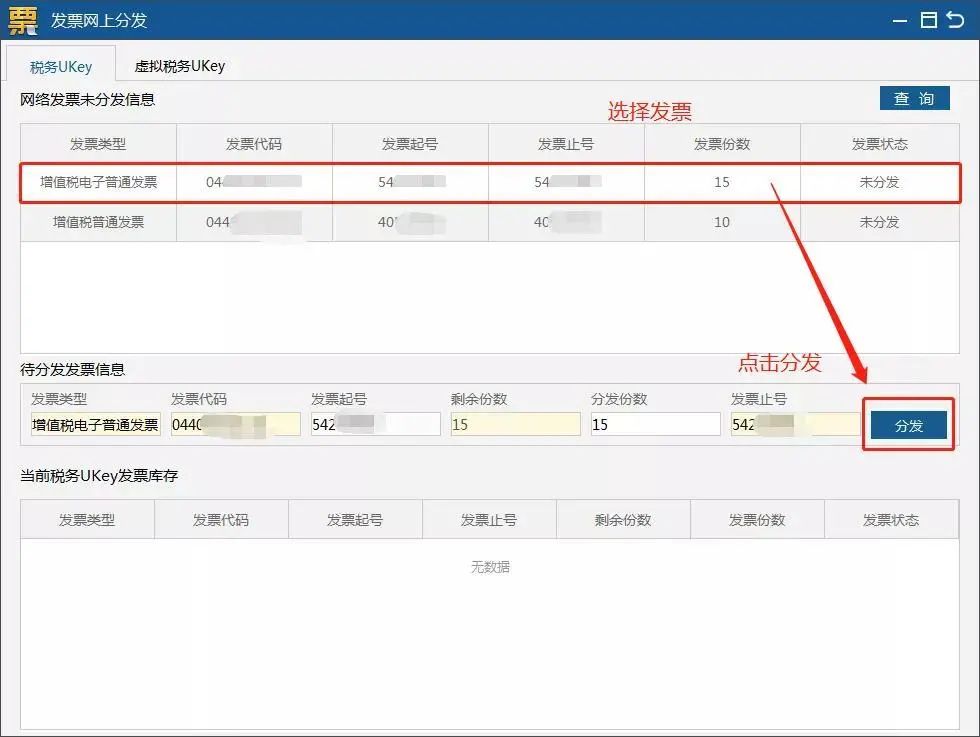Minimize the 发票网上分发 window
980x737 pixels.
(899, 21)
